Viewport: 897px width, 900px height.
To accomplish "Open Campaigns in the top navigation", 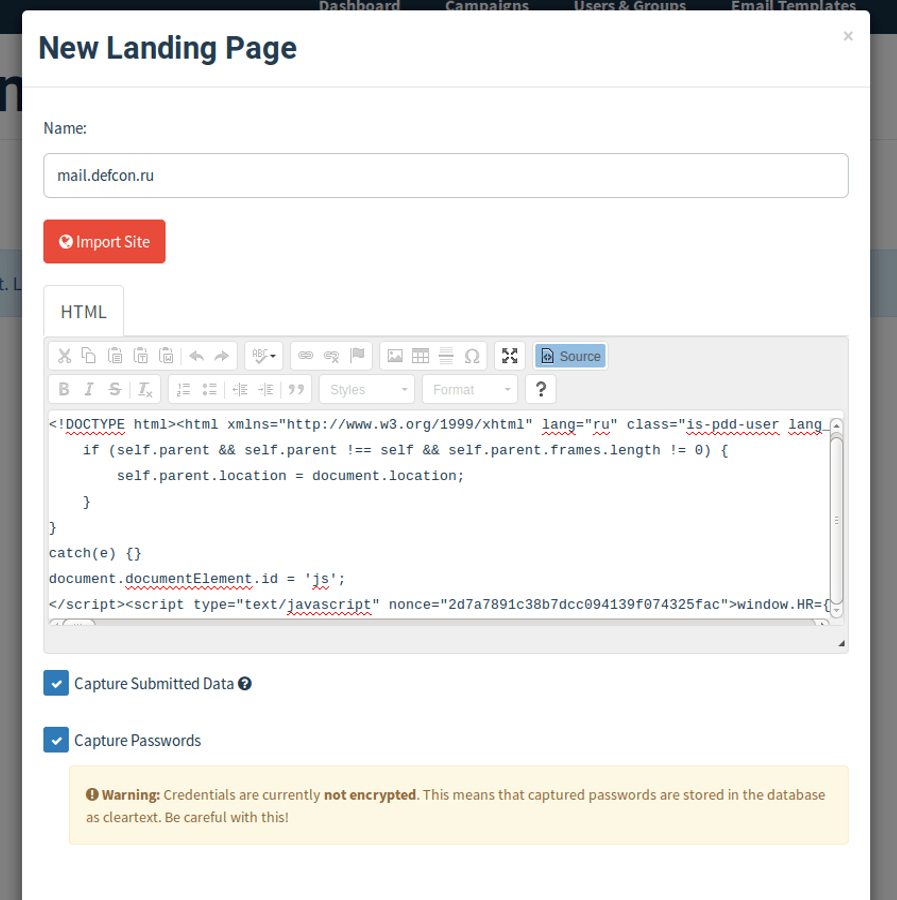I will pos(486,7).
